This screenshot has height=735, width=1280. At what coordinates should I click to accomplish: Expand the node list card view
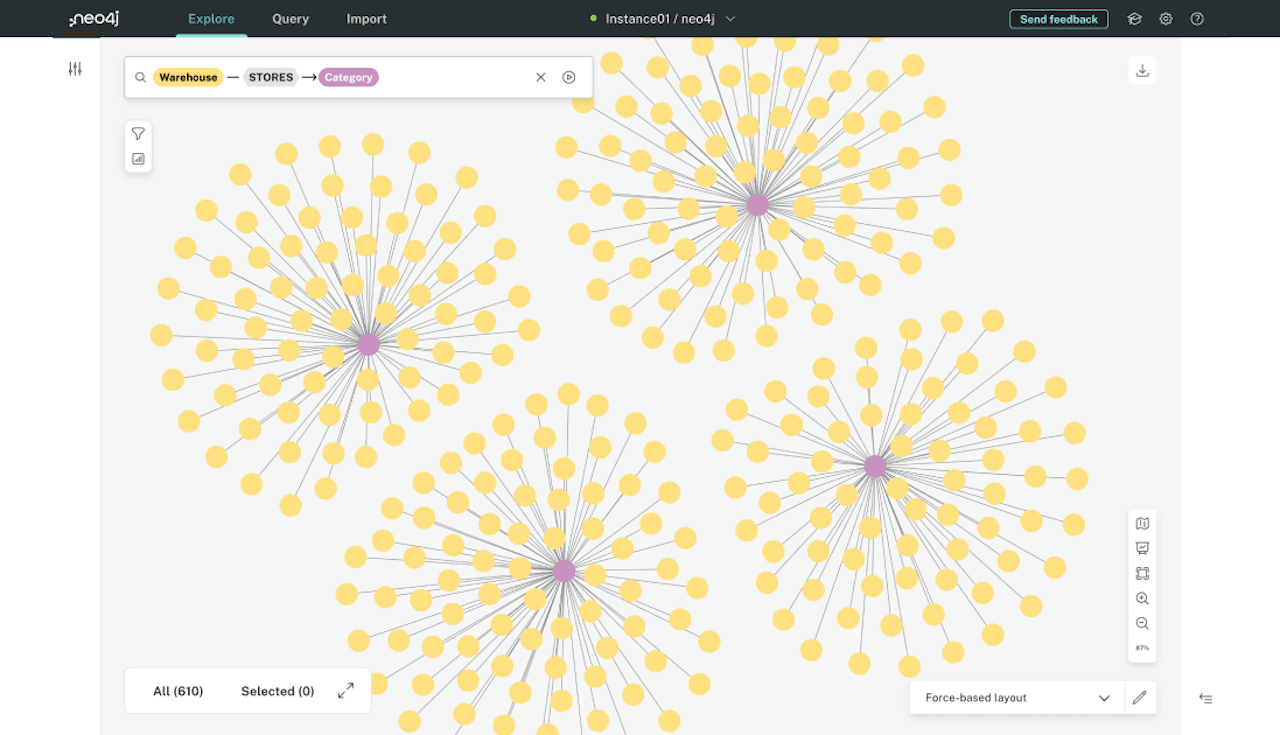tap(346, 690)
